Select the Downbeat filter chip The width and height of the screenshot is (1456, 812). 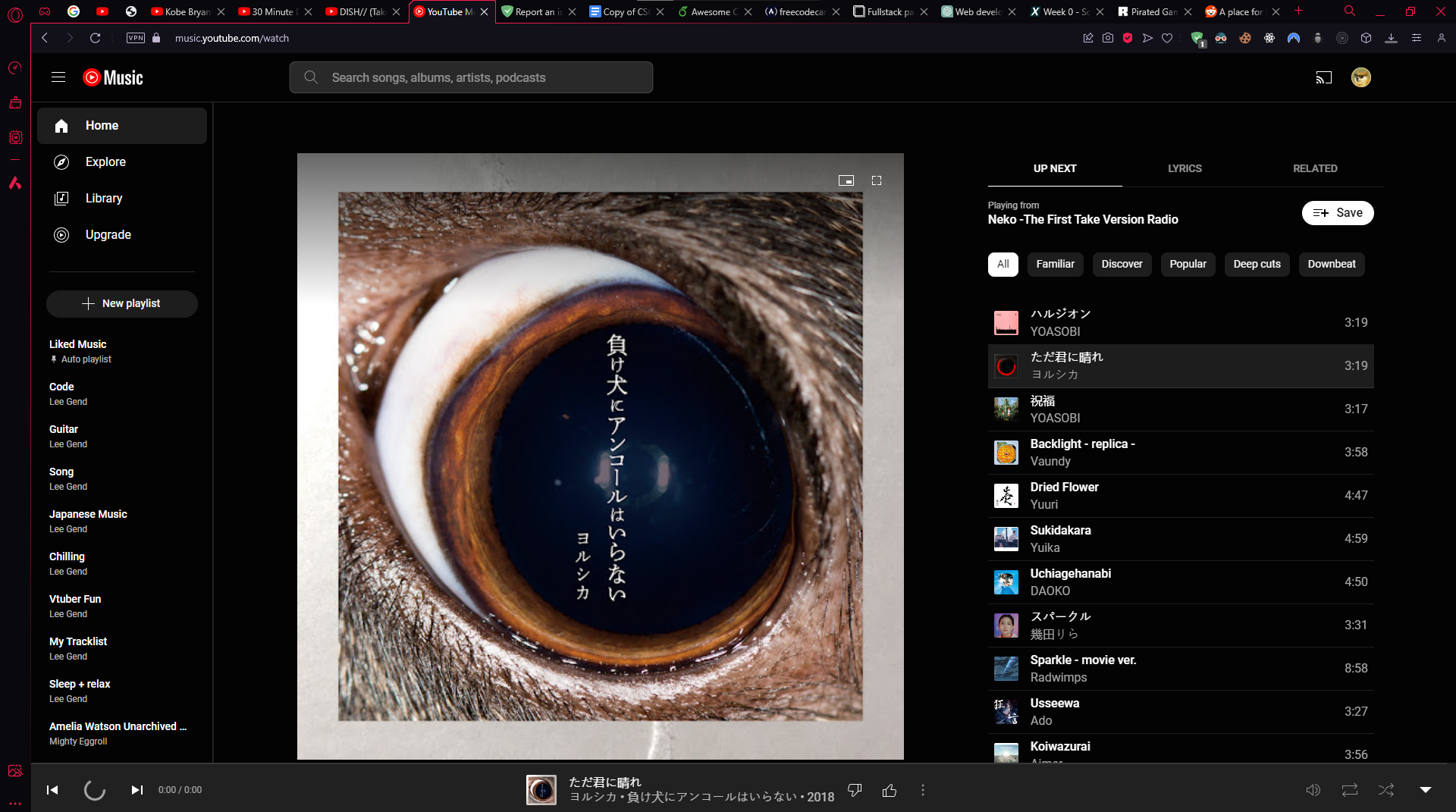click(x=1331, y=264)
